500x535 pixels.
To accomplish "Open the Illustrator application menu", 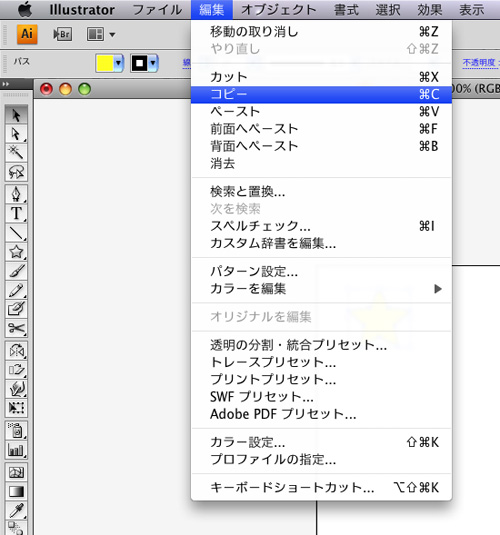I will [82, 10].
